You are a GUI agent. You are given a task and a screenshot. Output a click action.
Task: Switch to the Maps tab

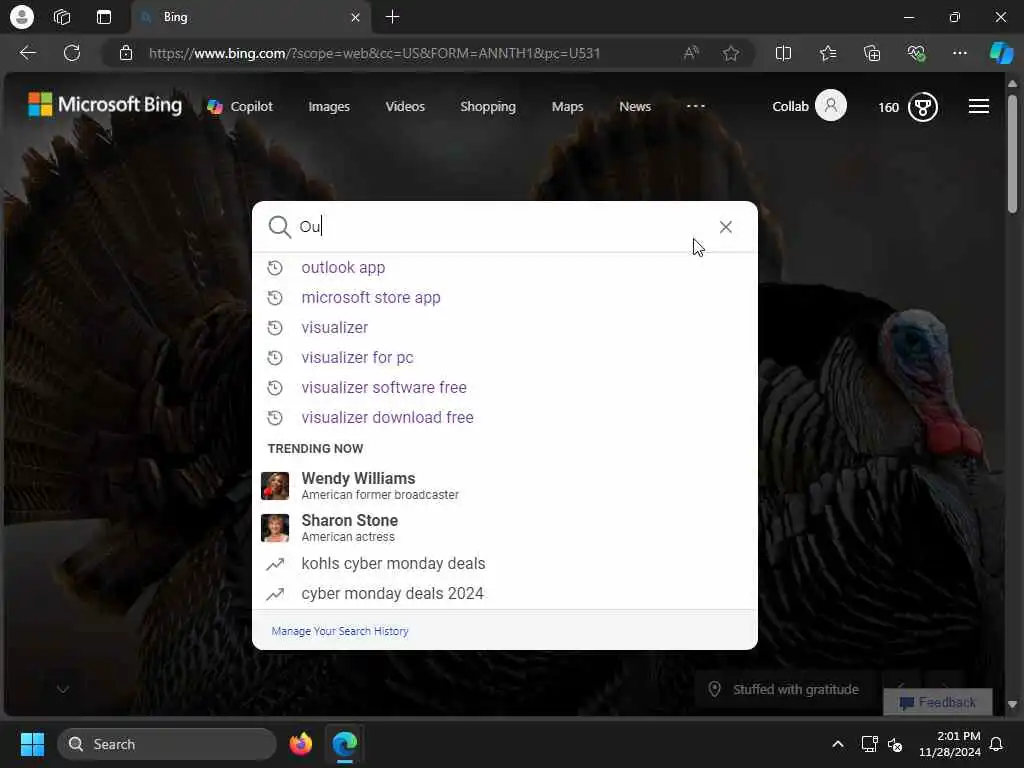(x=567, y=106)
